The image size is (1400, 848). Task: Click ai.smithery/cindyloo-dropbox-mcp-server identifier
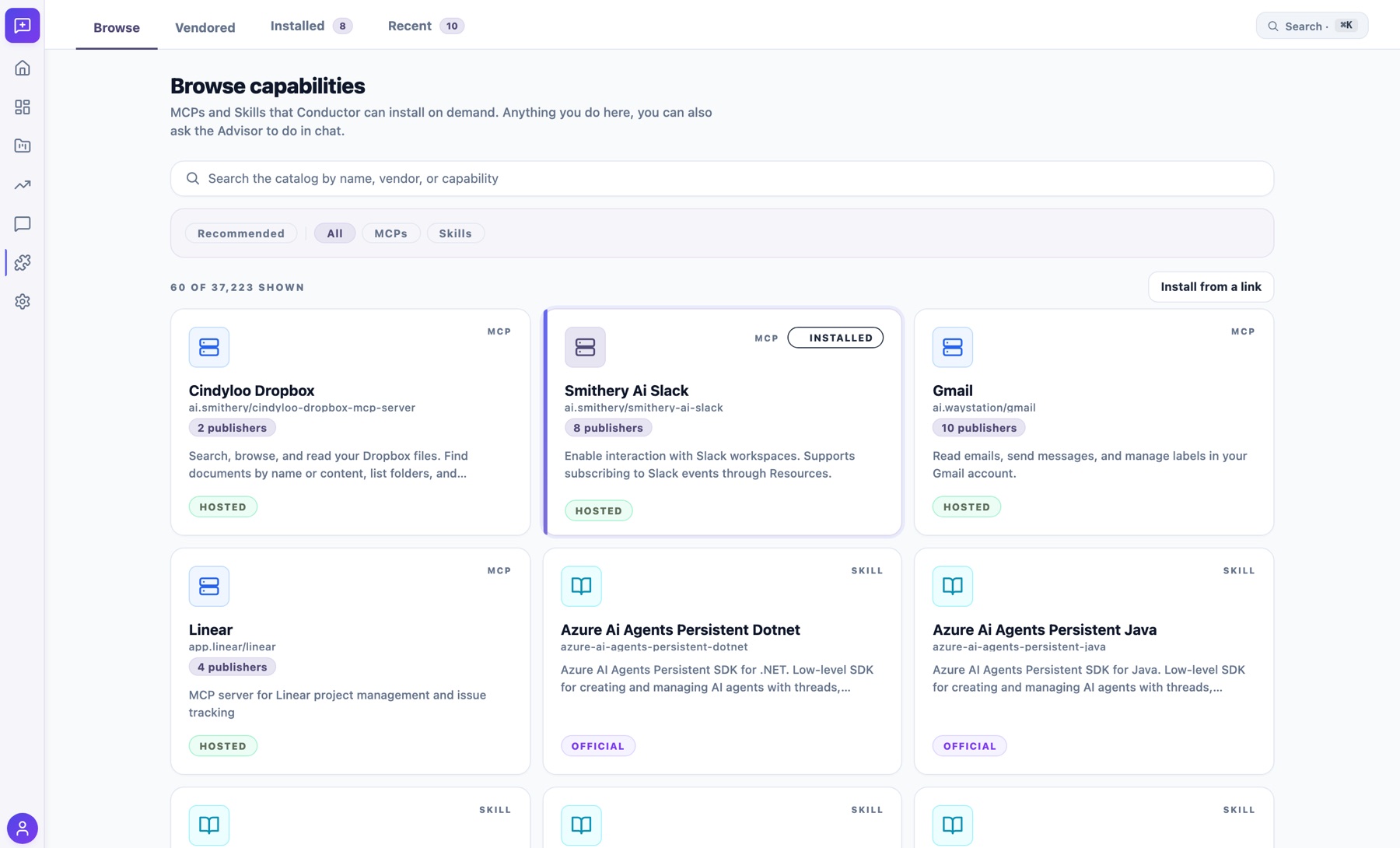click(302, 408)
